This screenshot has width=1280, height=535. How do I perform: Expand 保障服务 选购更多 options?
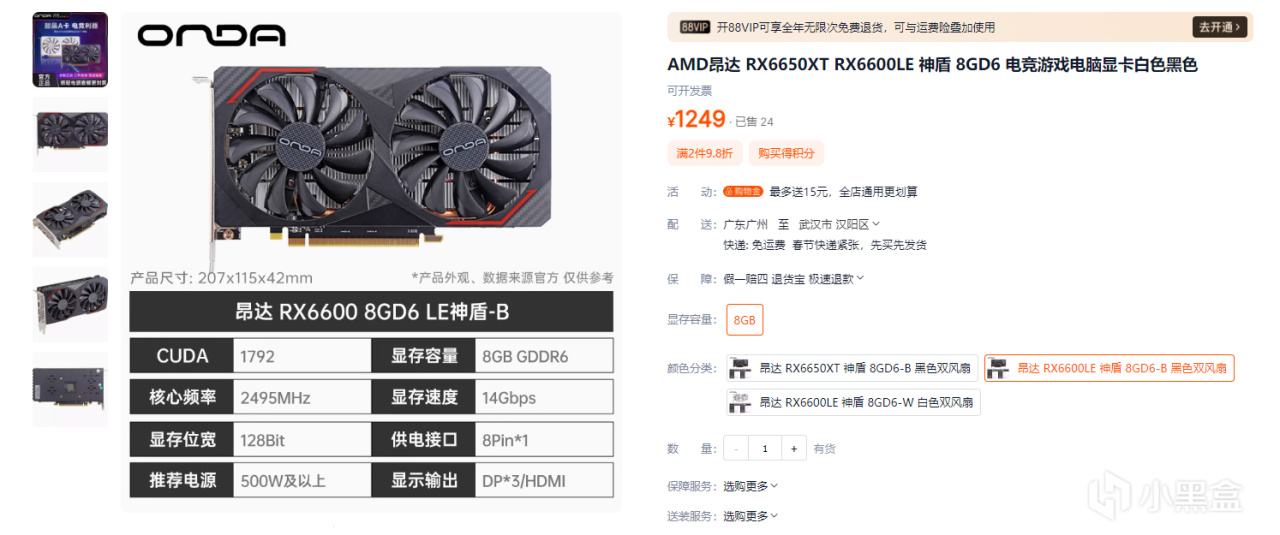coord(750,486)
